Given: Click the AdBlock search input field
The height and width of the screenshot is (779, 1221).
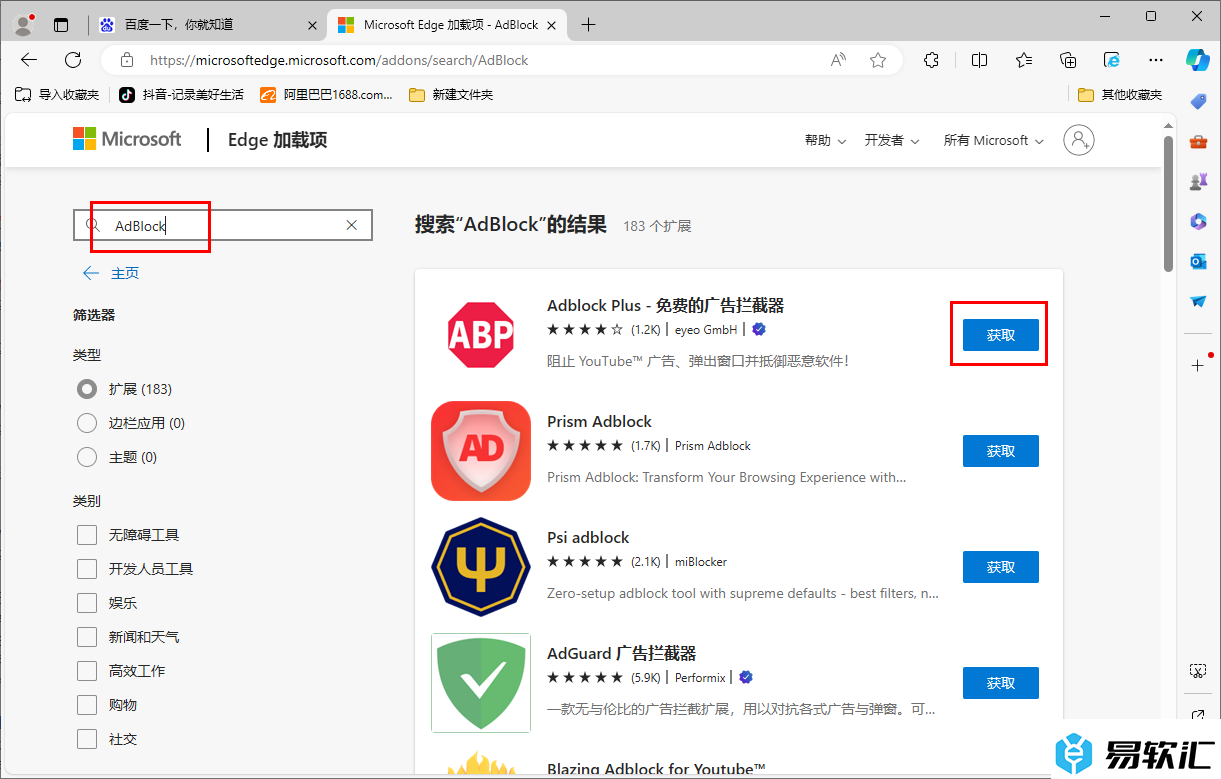Looking at the screenshot, I should click(x=222, y=225).
